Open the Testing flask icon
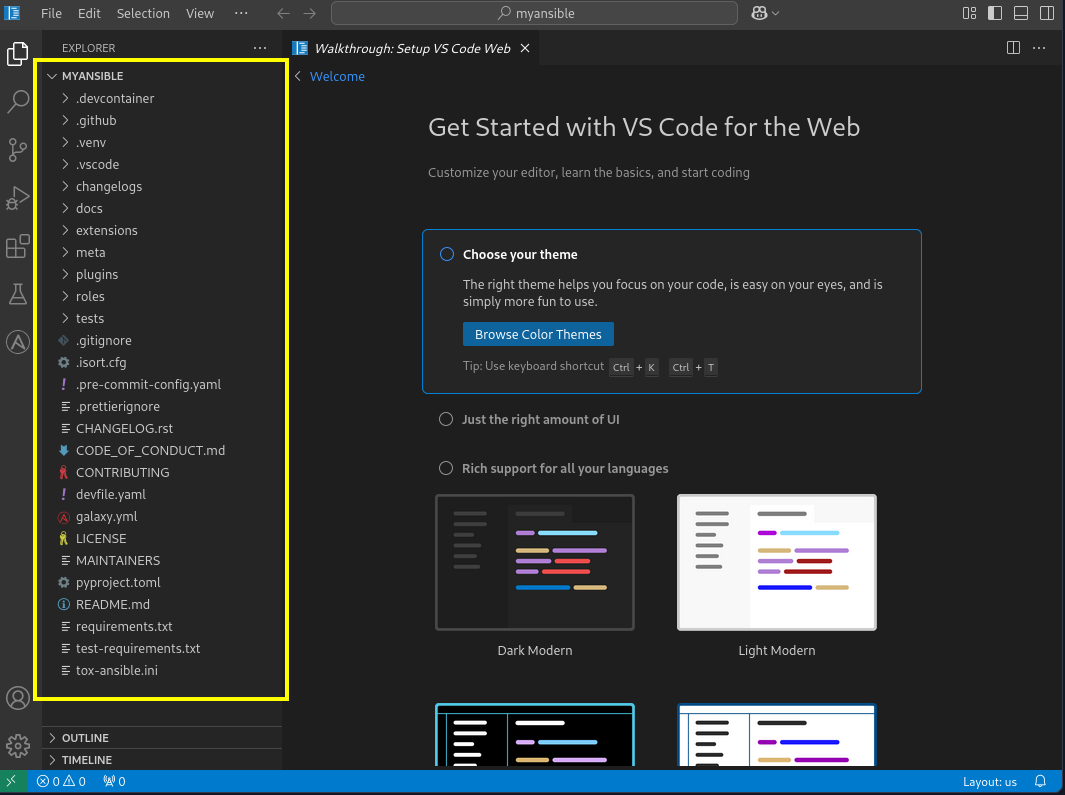 click(x=18, y=294)
